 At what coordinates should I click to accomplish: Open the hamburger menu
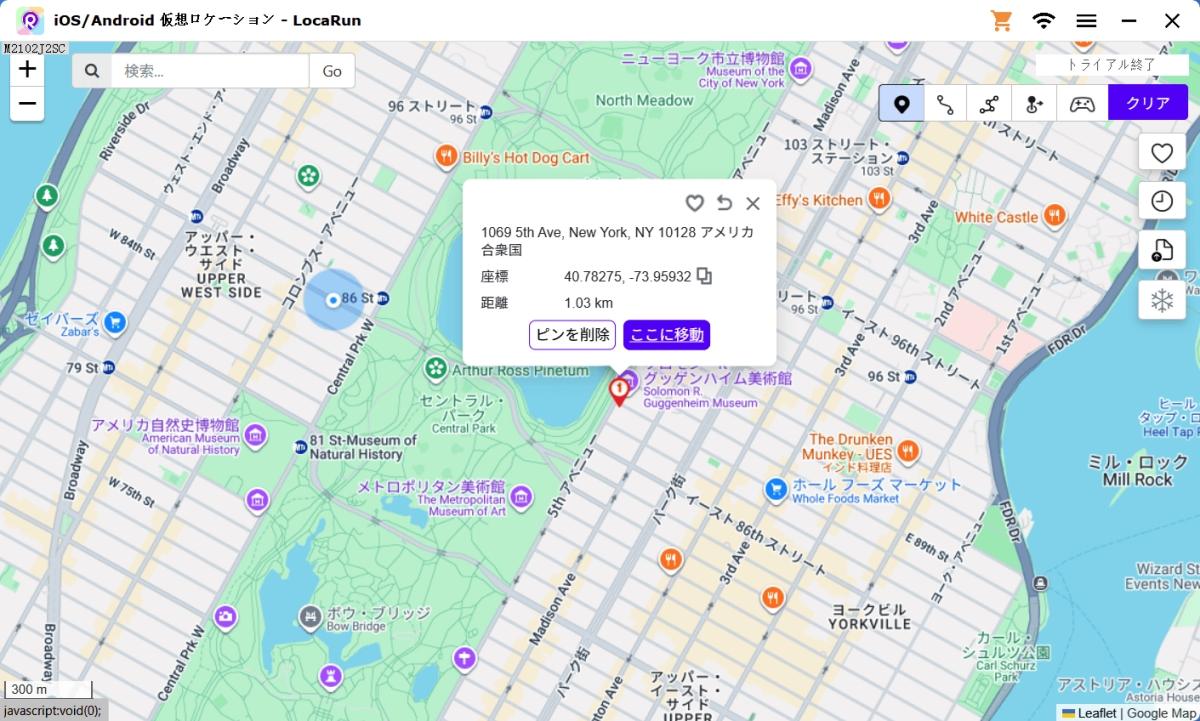(x=1087, y=21)
